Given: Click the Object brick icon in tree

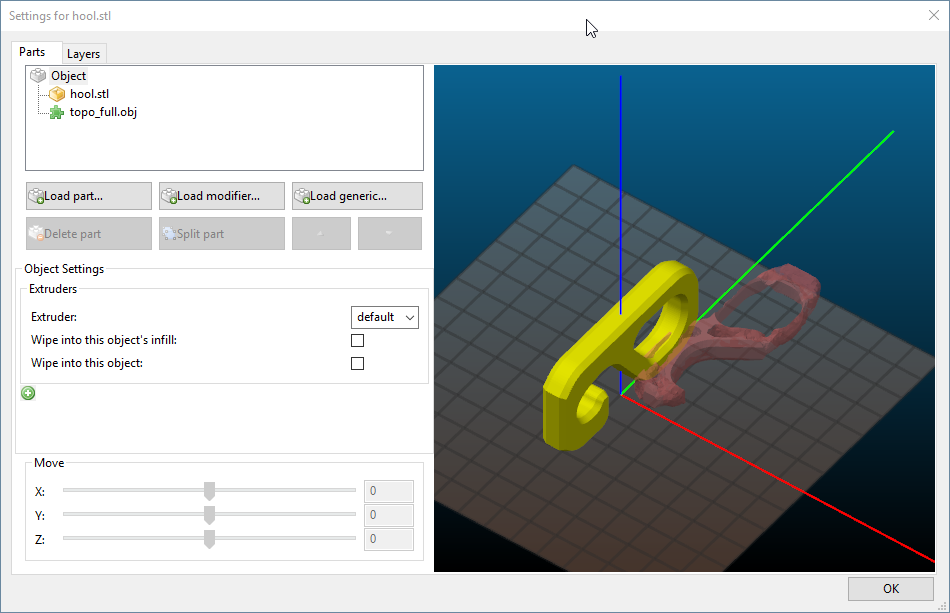Looking at the screenshot, I should 38,76.
